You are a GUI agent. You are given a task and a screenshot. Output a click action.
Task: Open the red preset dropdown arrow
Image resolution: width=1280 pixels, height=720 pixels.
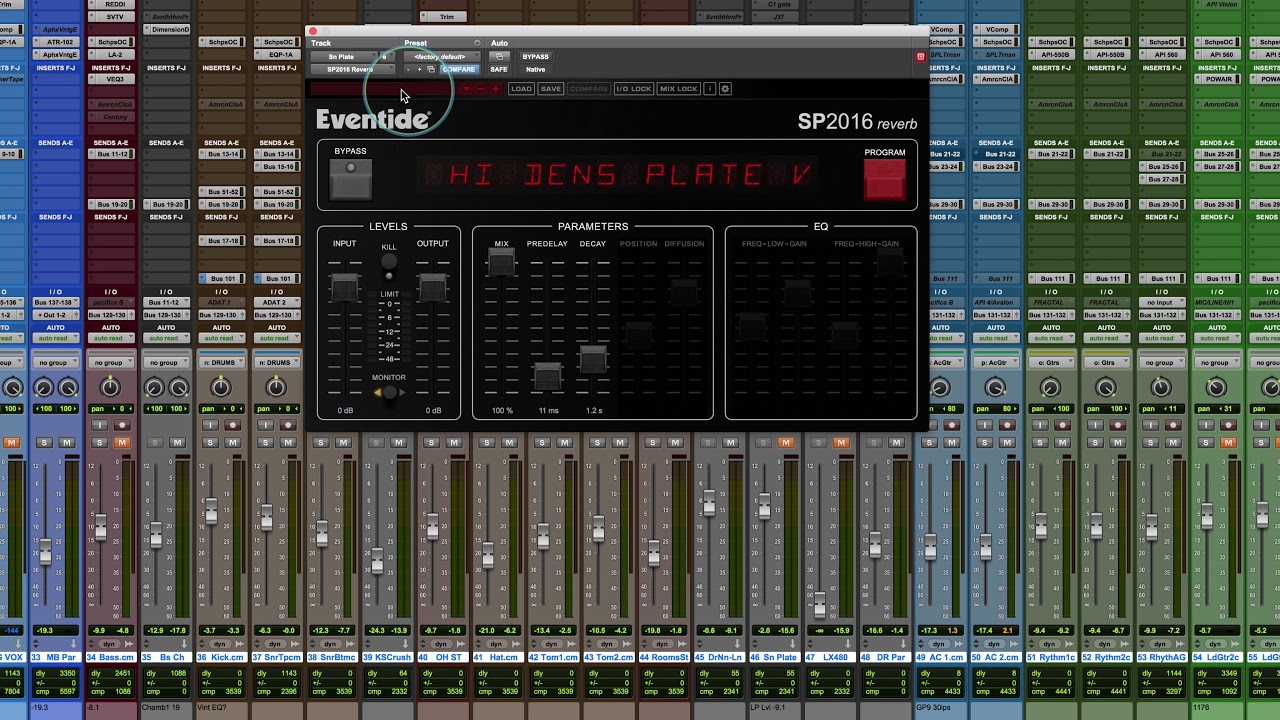pos(466,89)
